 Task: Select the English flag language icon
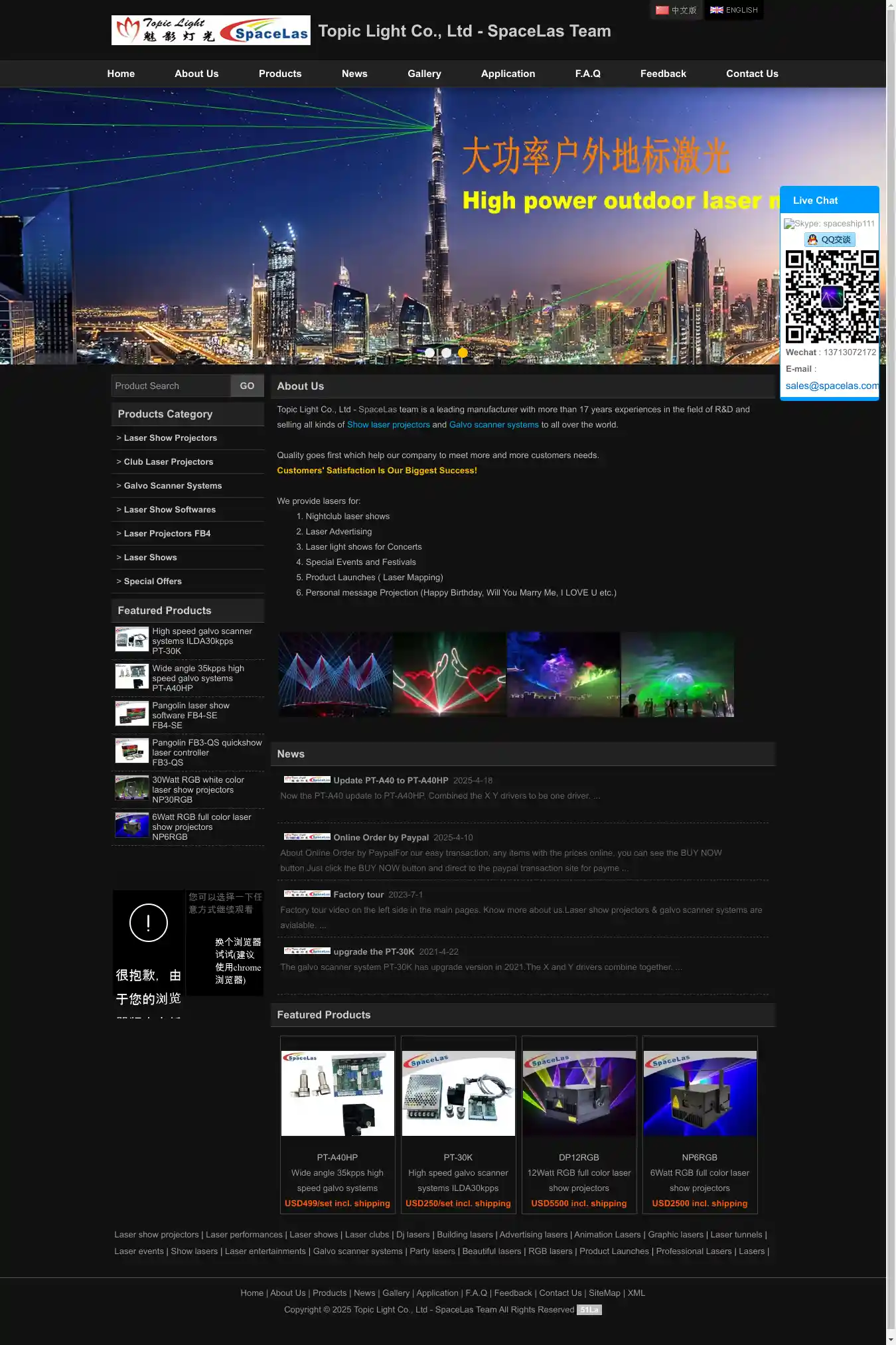tap(716, 10)
